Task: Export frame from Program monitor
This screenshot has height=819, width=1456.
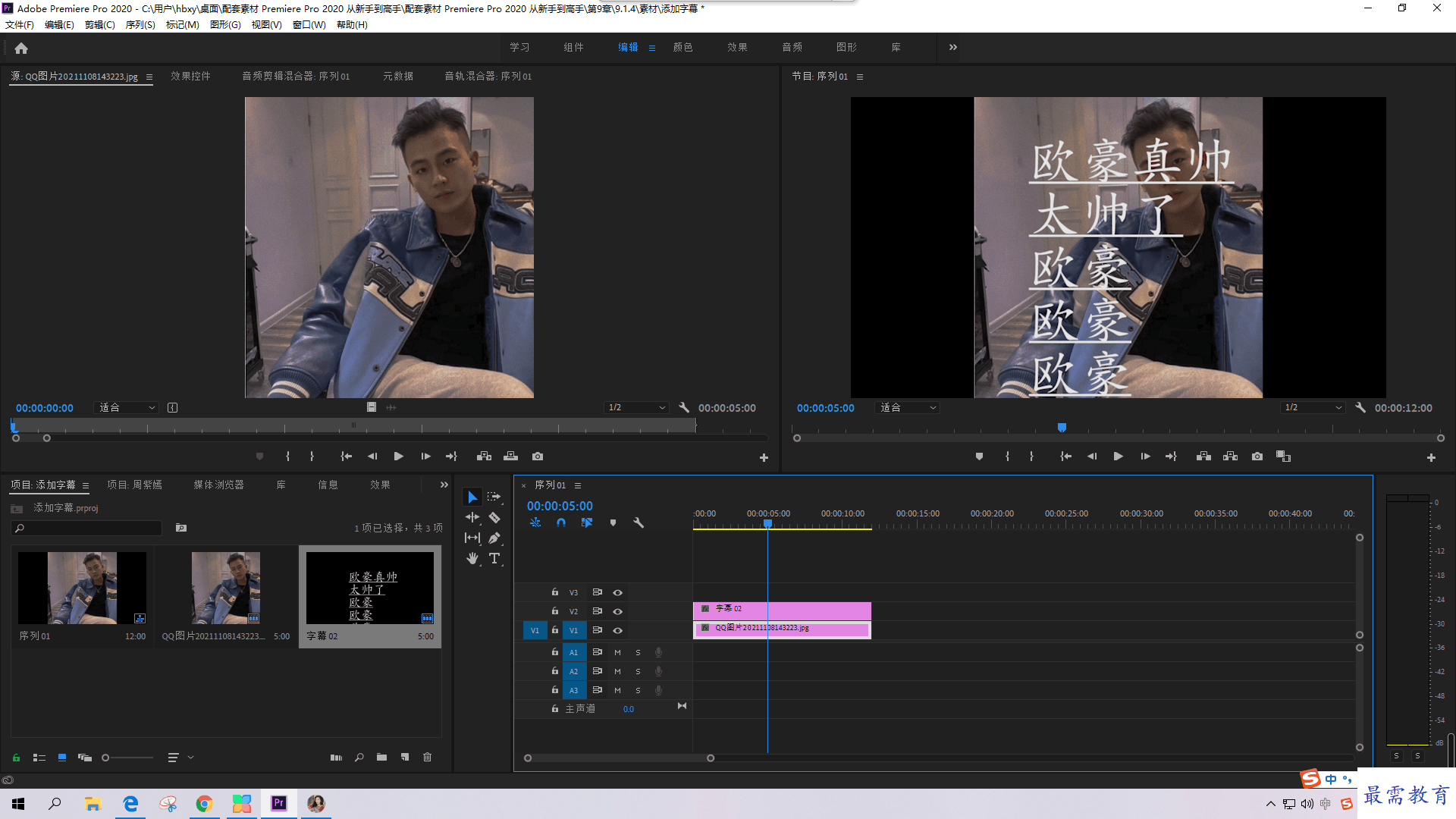Action: [1257, 457]
